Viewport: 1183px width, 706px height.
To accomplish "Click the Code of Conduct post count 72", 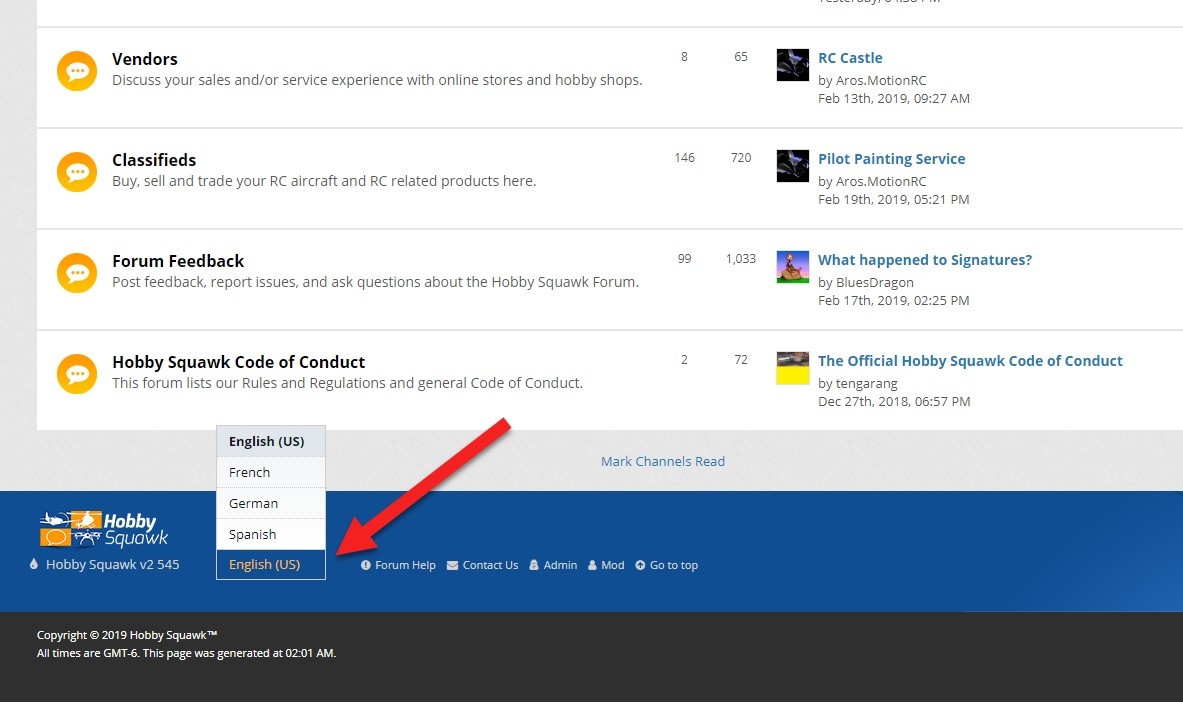I will pos(741,360).
